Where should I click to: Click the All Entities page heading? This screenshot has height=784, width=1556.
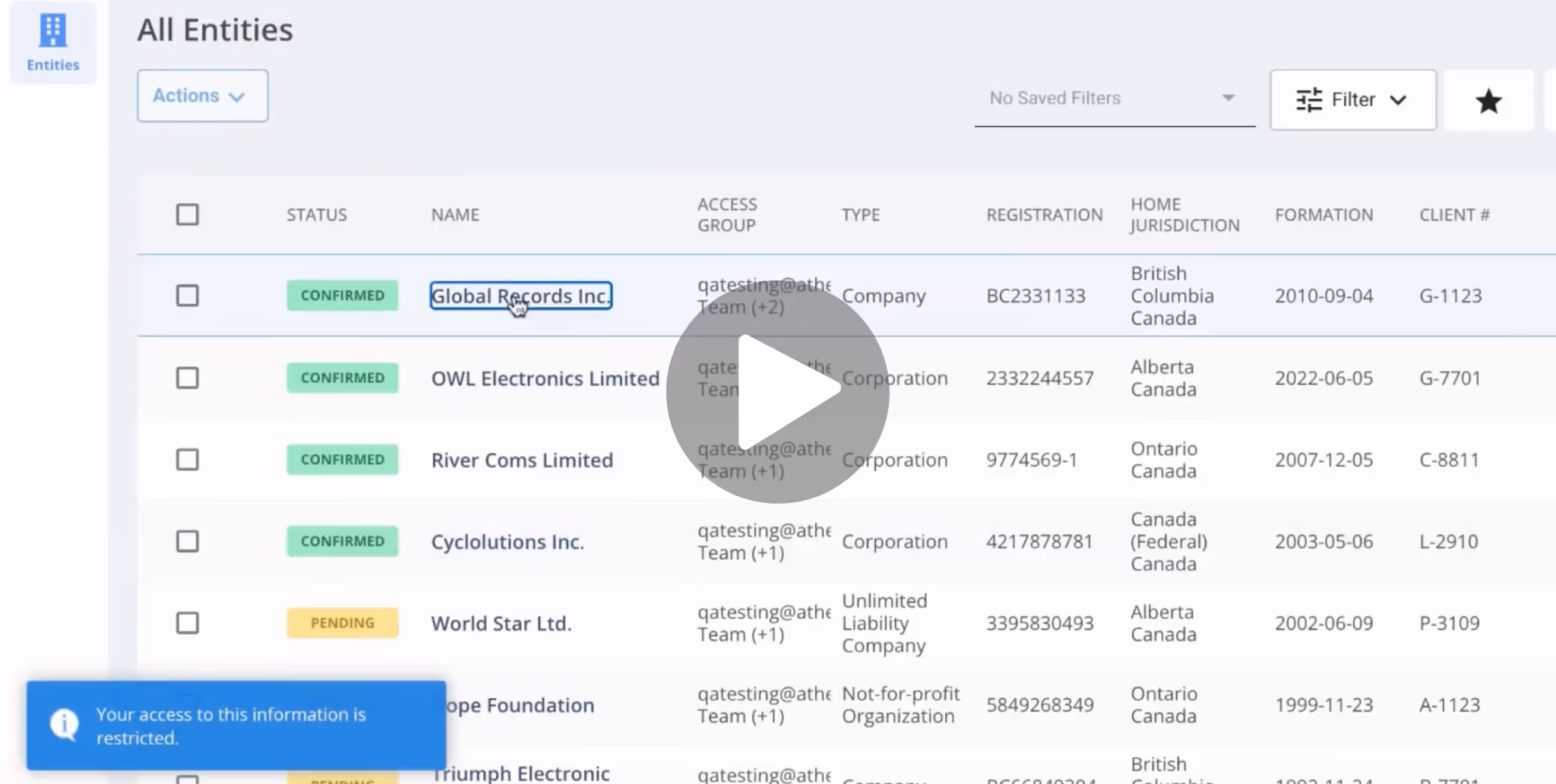tap(215, 30)
